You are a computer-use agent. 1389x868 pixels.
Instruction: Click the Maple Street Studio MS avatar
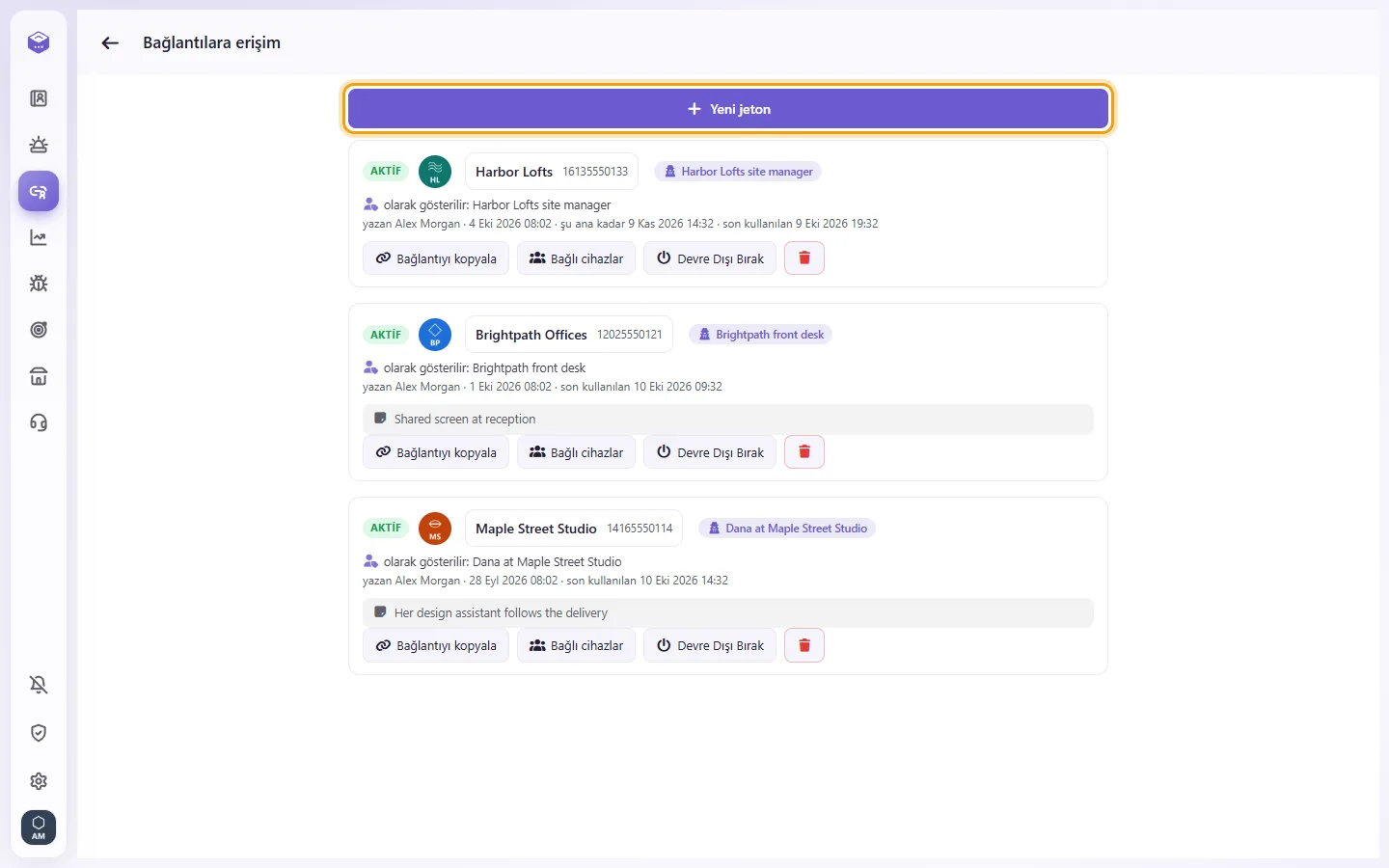point(435,529)
